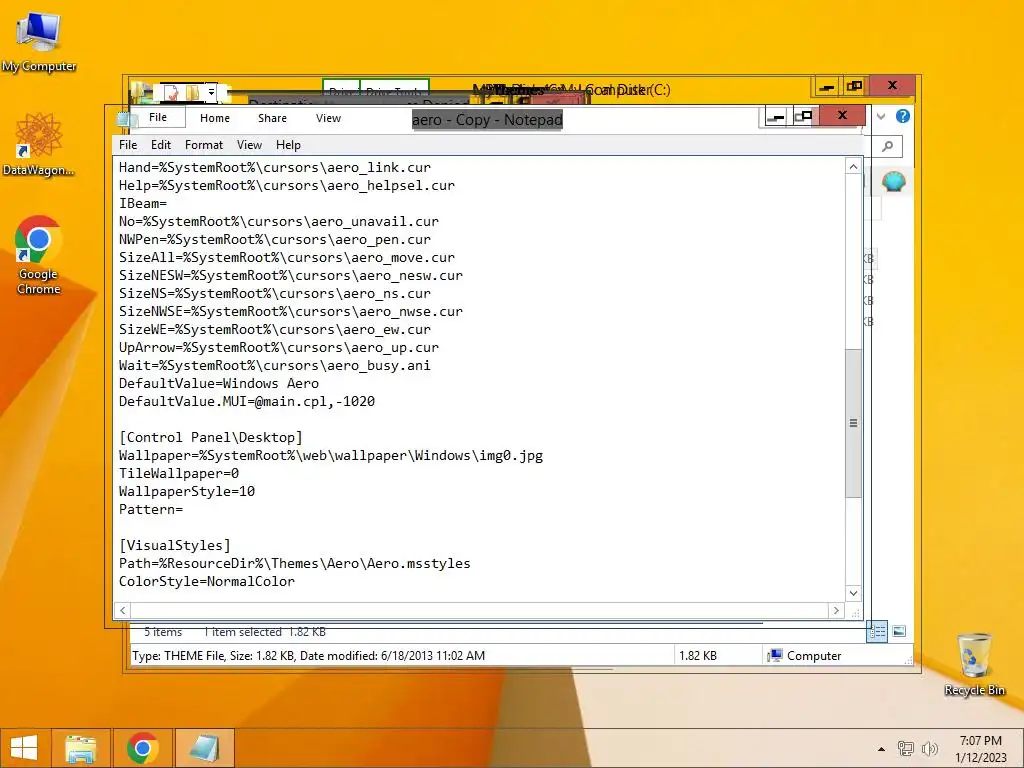The image size is (1024, 768).
Task: Place cursor on the 'IBeam=' line
Action: click(143, 204)
